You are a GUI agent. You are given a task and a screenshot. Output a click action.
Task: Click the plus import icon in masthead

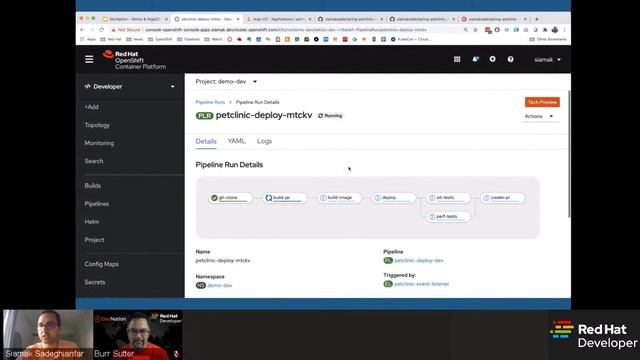point(493,59)
